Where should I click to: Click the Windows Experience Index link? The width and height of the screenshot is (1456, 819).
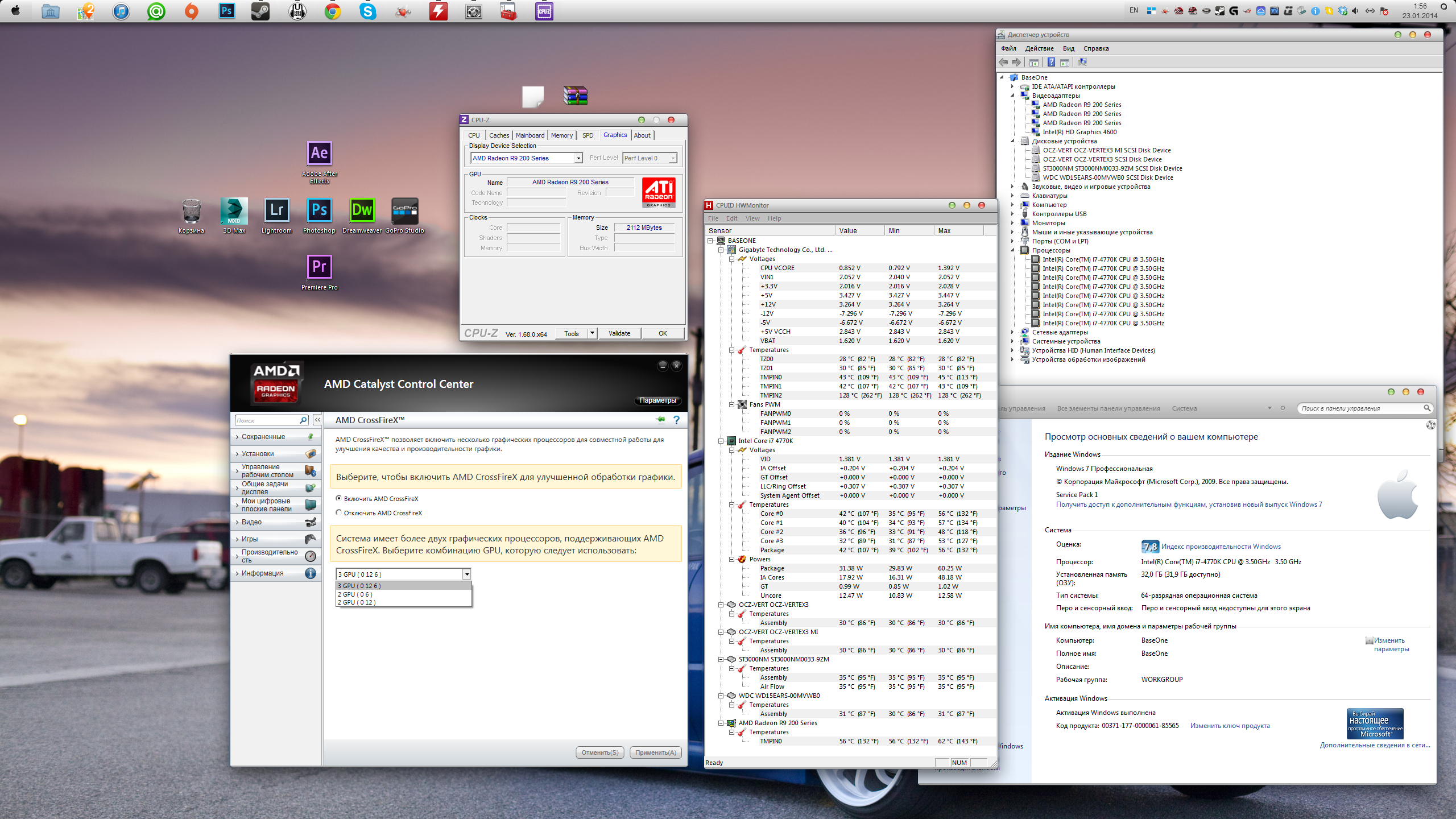point(1221,547)
